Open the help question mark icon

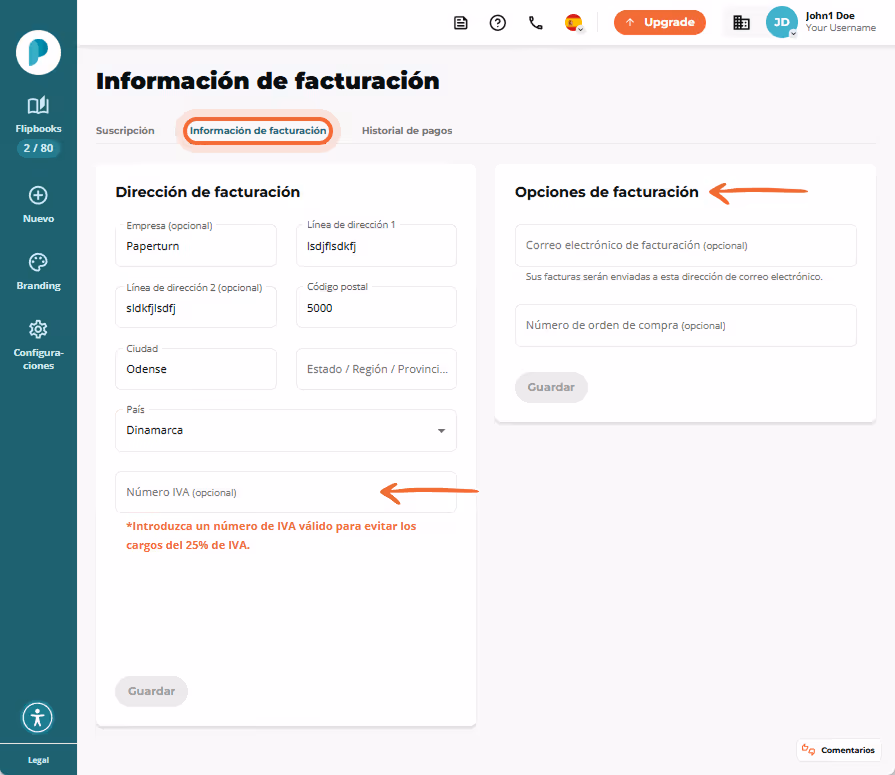point(498,23)
